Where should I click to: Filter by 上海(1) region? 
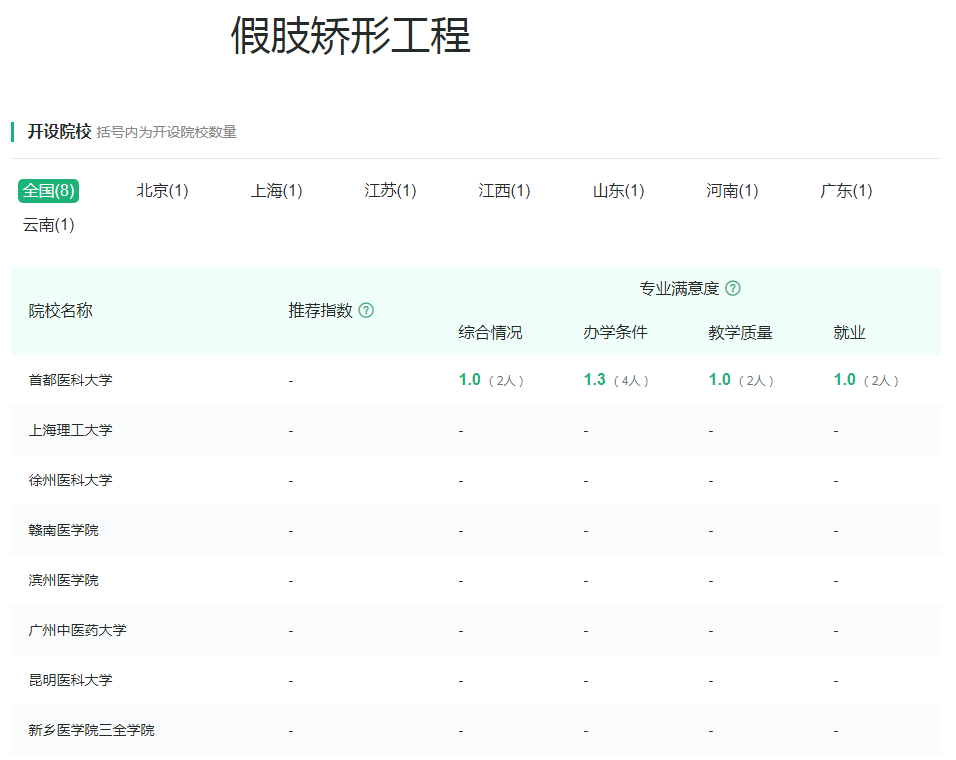276,191
